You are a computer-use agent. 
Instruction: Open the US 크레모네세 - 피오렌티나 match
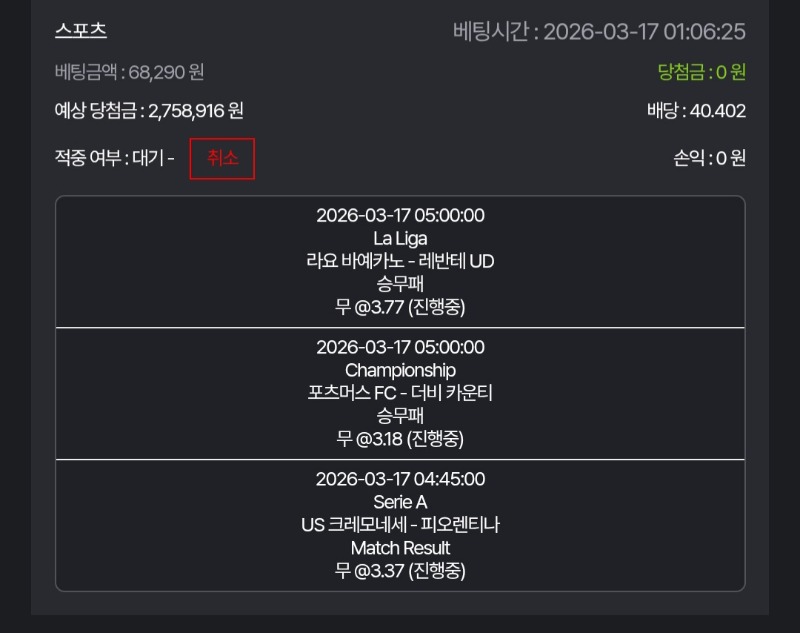[400, 525]
